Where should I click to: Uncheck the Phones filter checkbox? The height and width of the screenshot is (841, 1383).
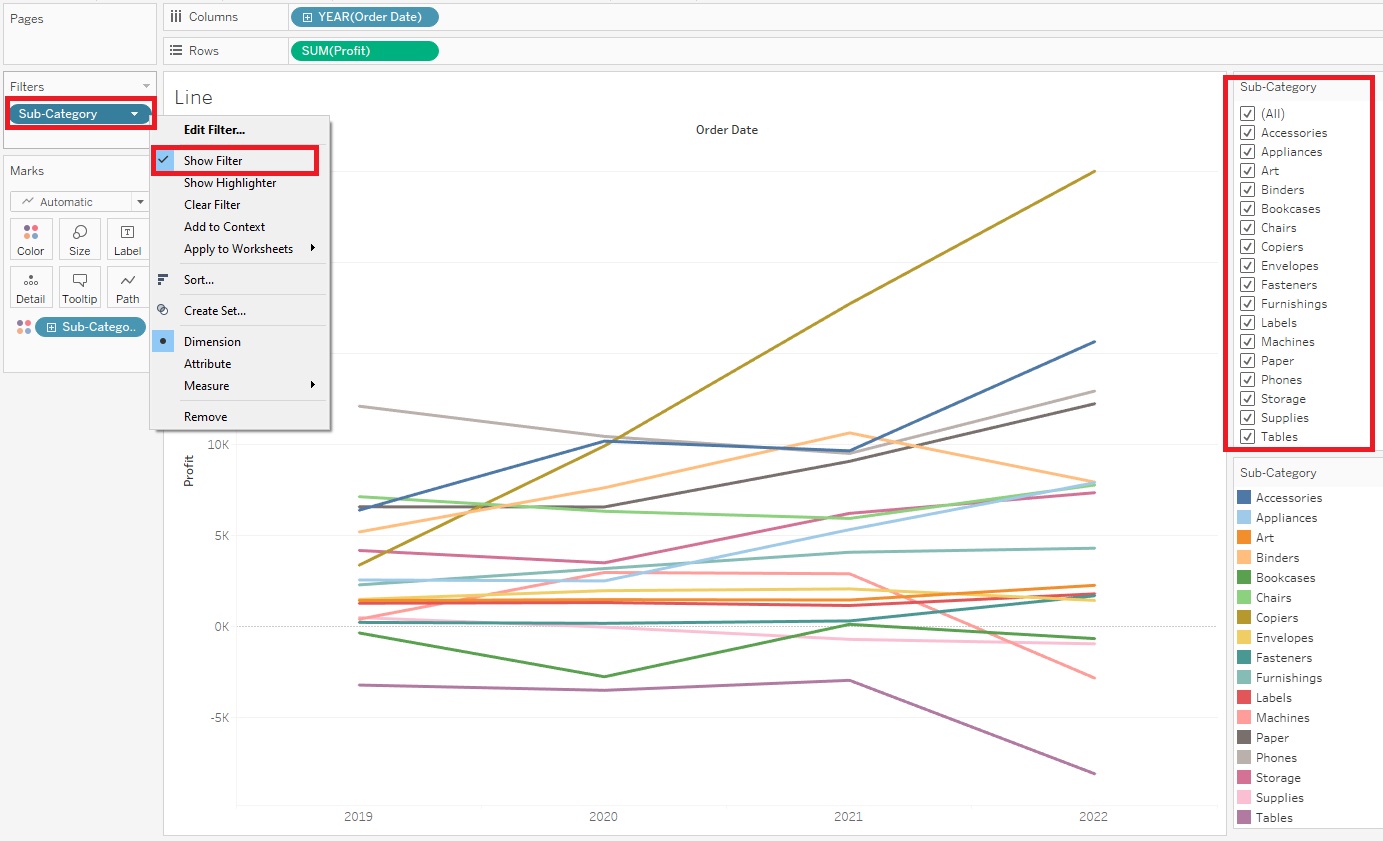point(1247,380)
